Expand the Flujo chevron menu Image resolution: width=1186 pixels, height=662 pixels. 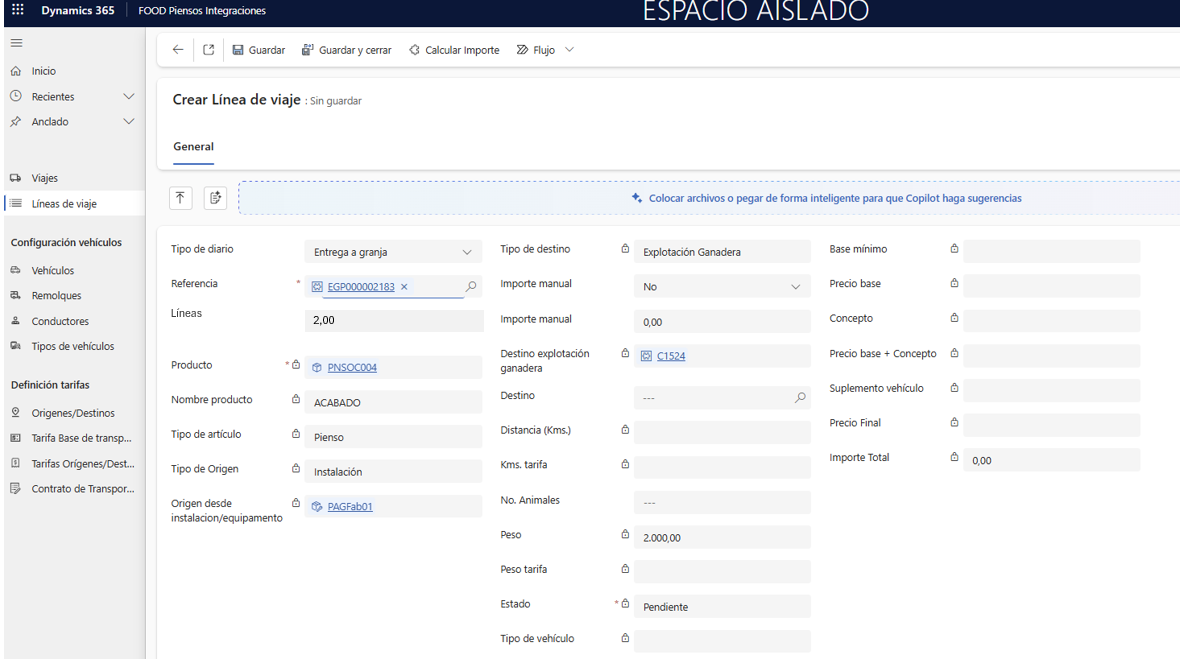click(x=570, y=50)
